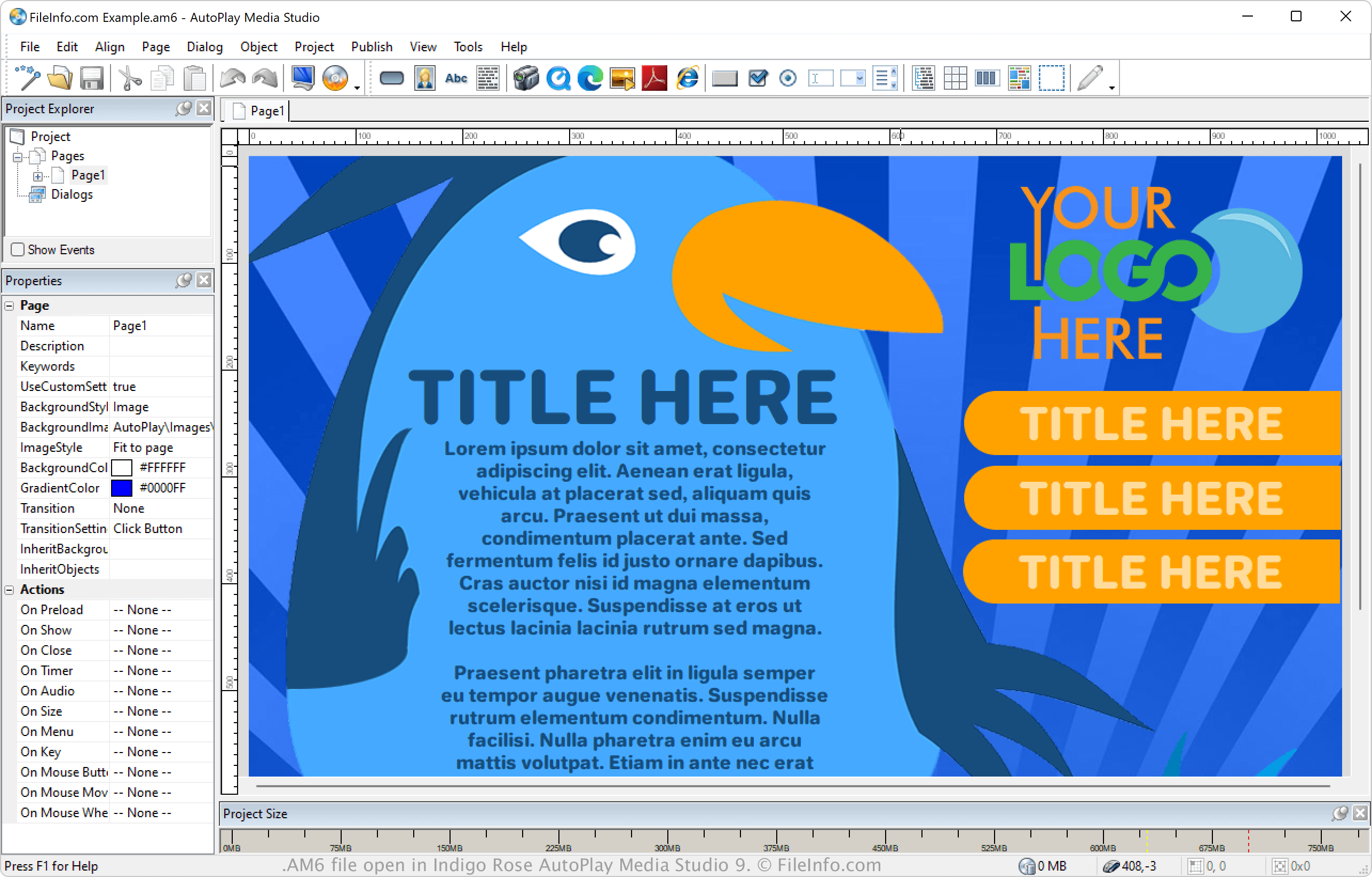The width and height of the screenshot is (1372, 877).
Task: Save the project using the floppy disk icon
Action: [91, 78]
